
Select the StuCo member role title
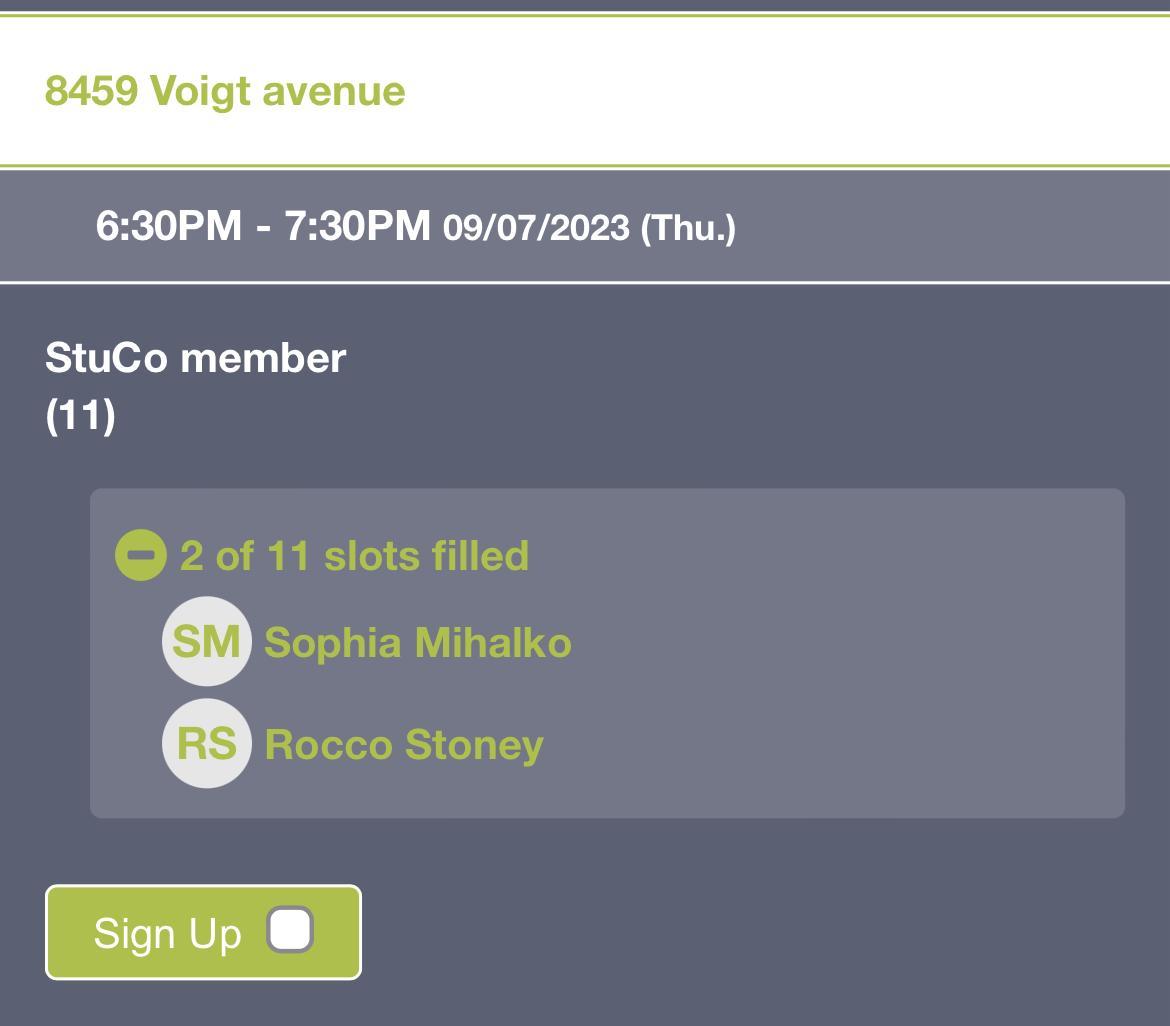click(x=196, y=357)
